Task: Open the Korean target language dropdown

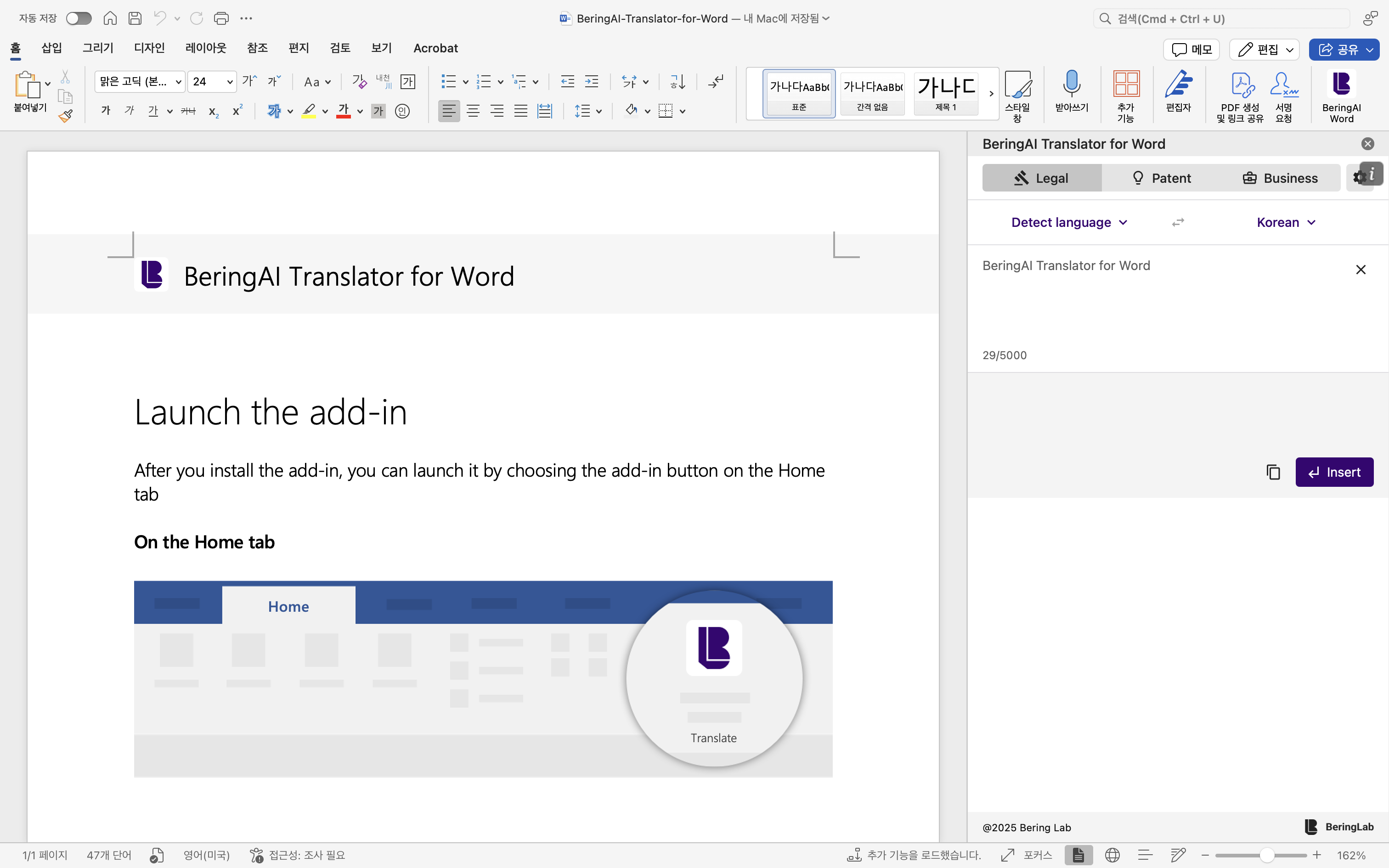Action: click(1286, 222)
